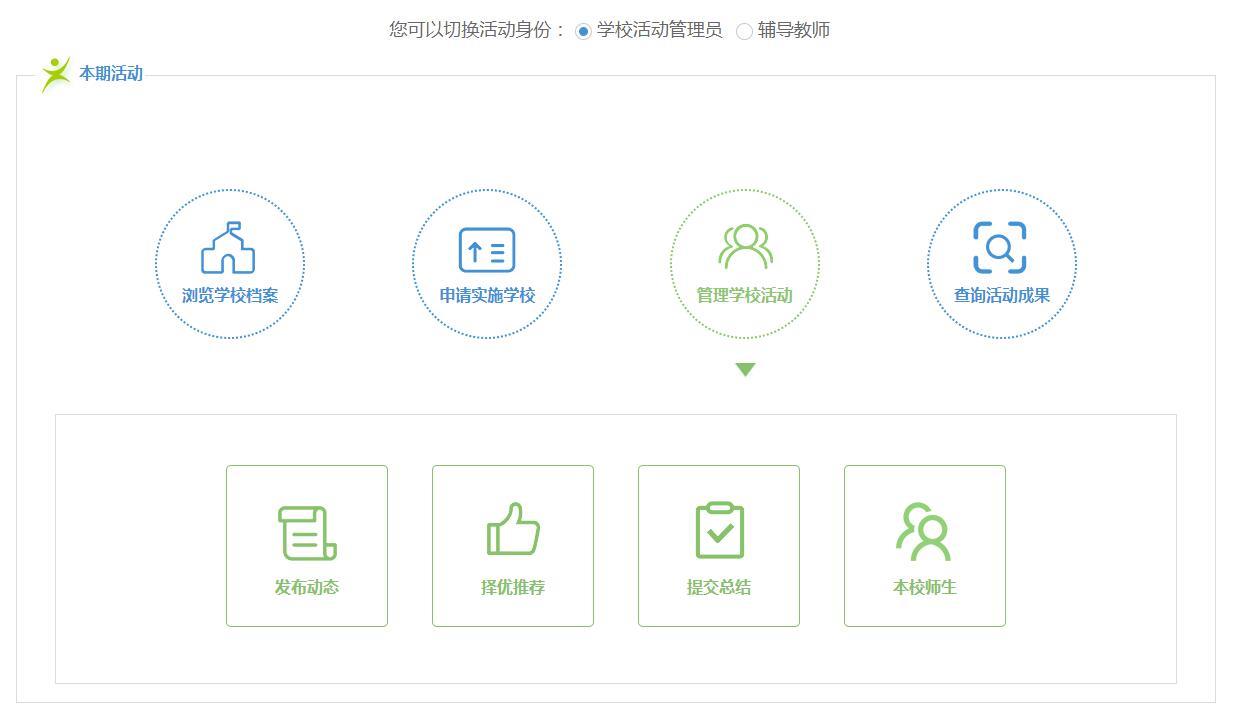Click the two-person icon for school teachers and students
This screenshot has height=719, width=1234.
click(923, 532)
